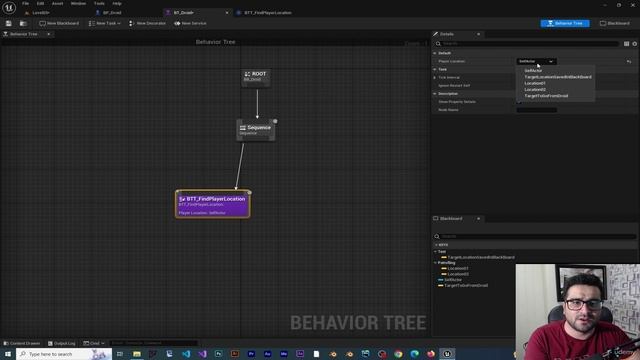Choose TargetLocationSavedInBlackBoard from dropdown list
The image size is (640, 360).
(558, 77)
